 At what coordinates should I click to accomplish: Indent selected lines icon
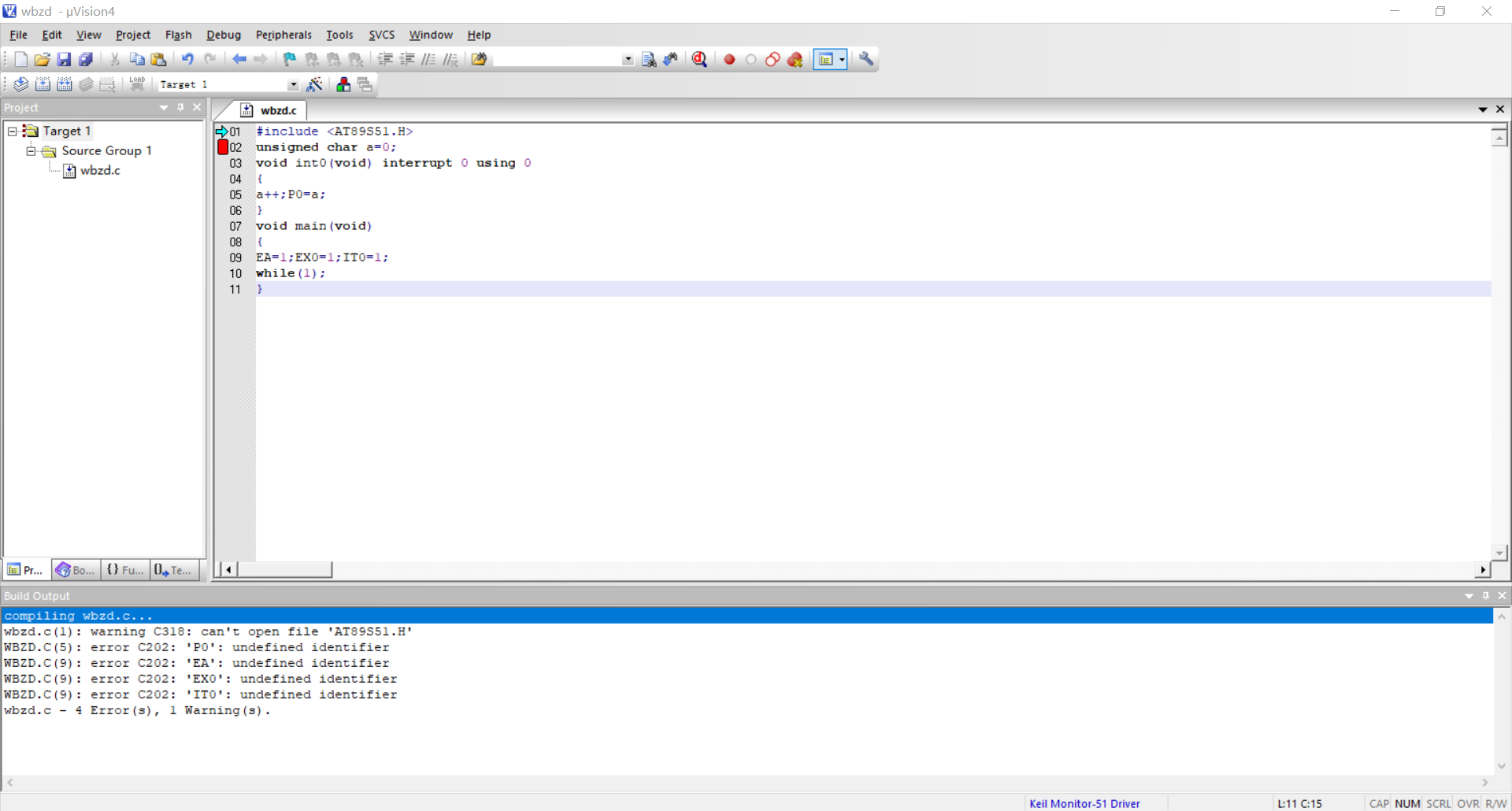385,59
